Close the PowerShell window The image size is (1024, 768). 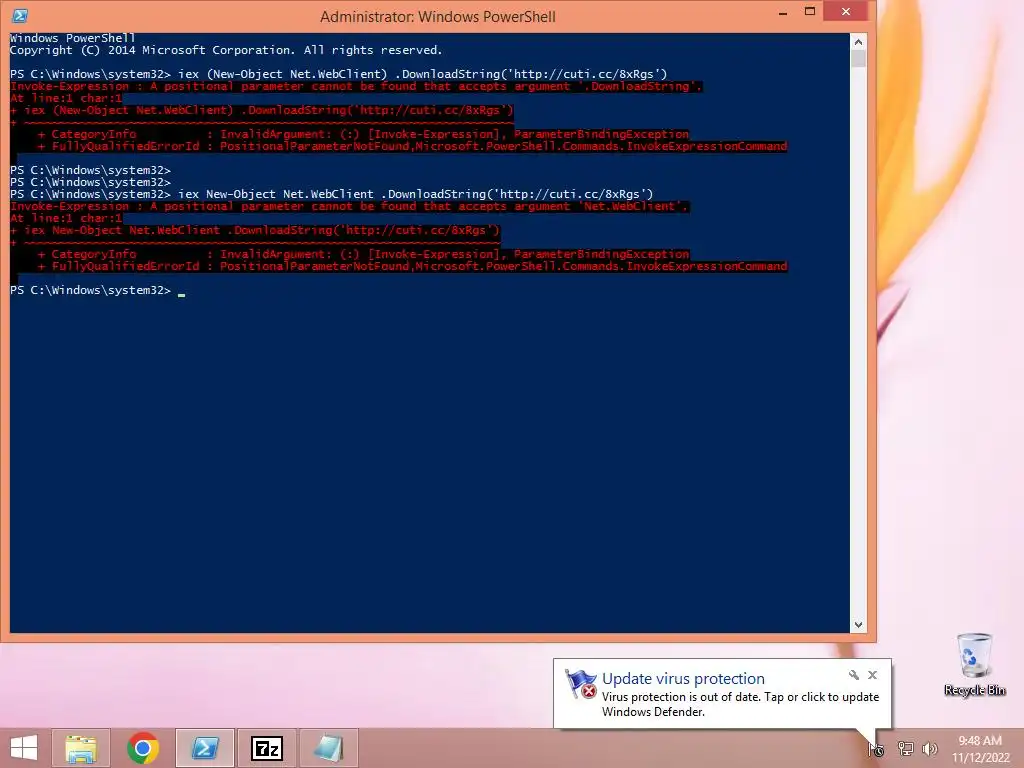(846, 12)
